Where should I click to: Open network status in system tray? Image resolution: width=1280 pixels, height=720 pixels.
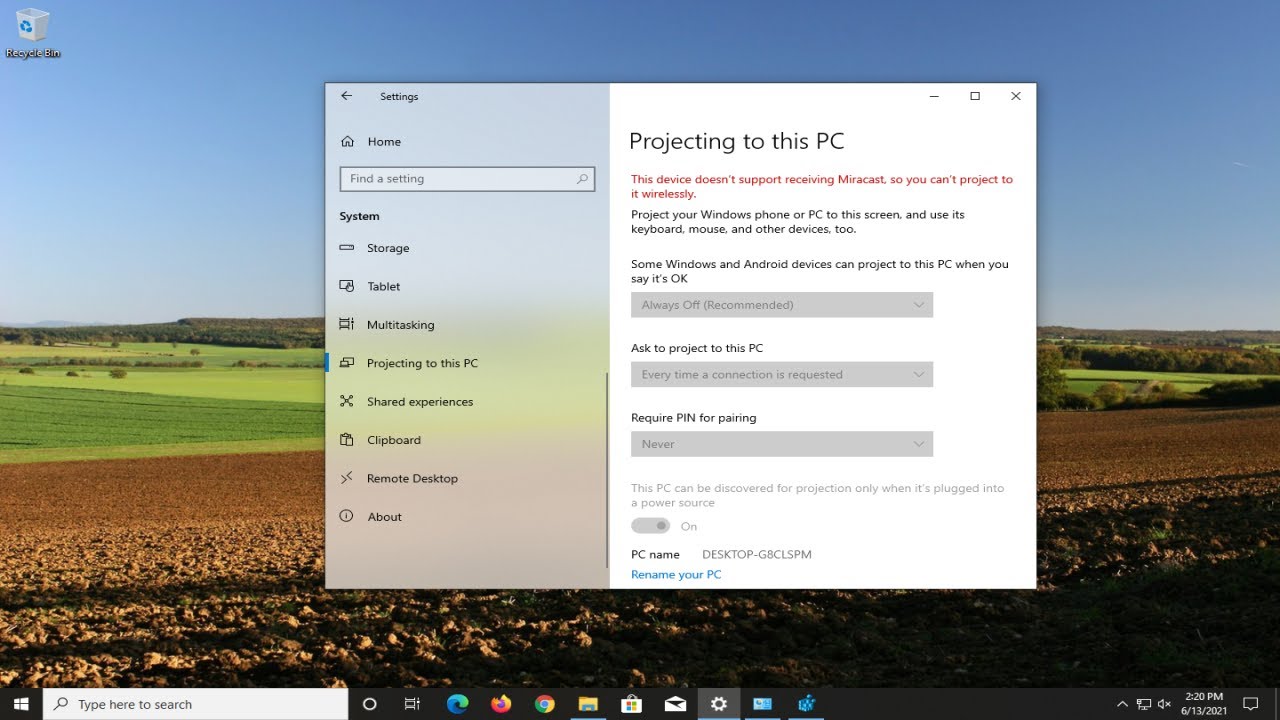click(x=1145, y=704)
